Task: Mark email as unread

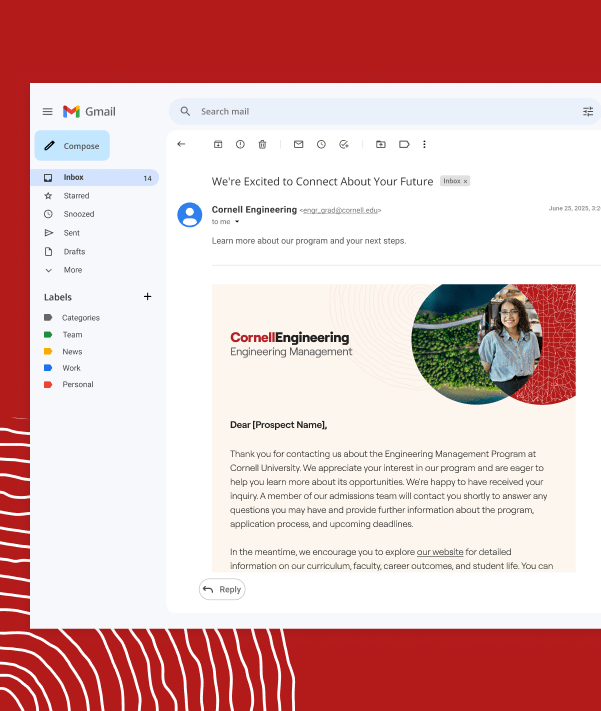Action: click(x=298, y=144)
